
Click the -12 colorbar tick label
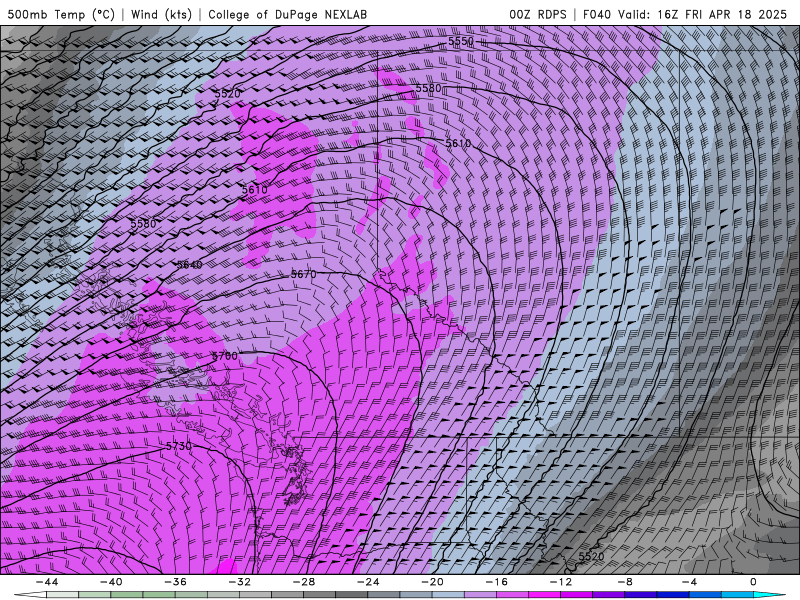[561, 582]
